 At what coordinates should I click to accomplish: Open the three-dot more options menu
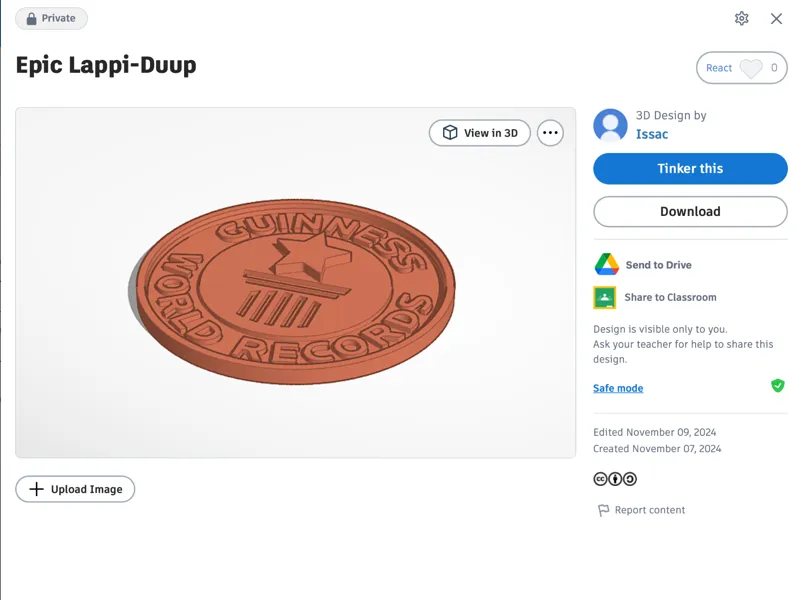point(550,133)
